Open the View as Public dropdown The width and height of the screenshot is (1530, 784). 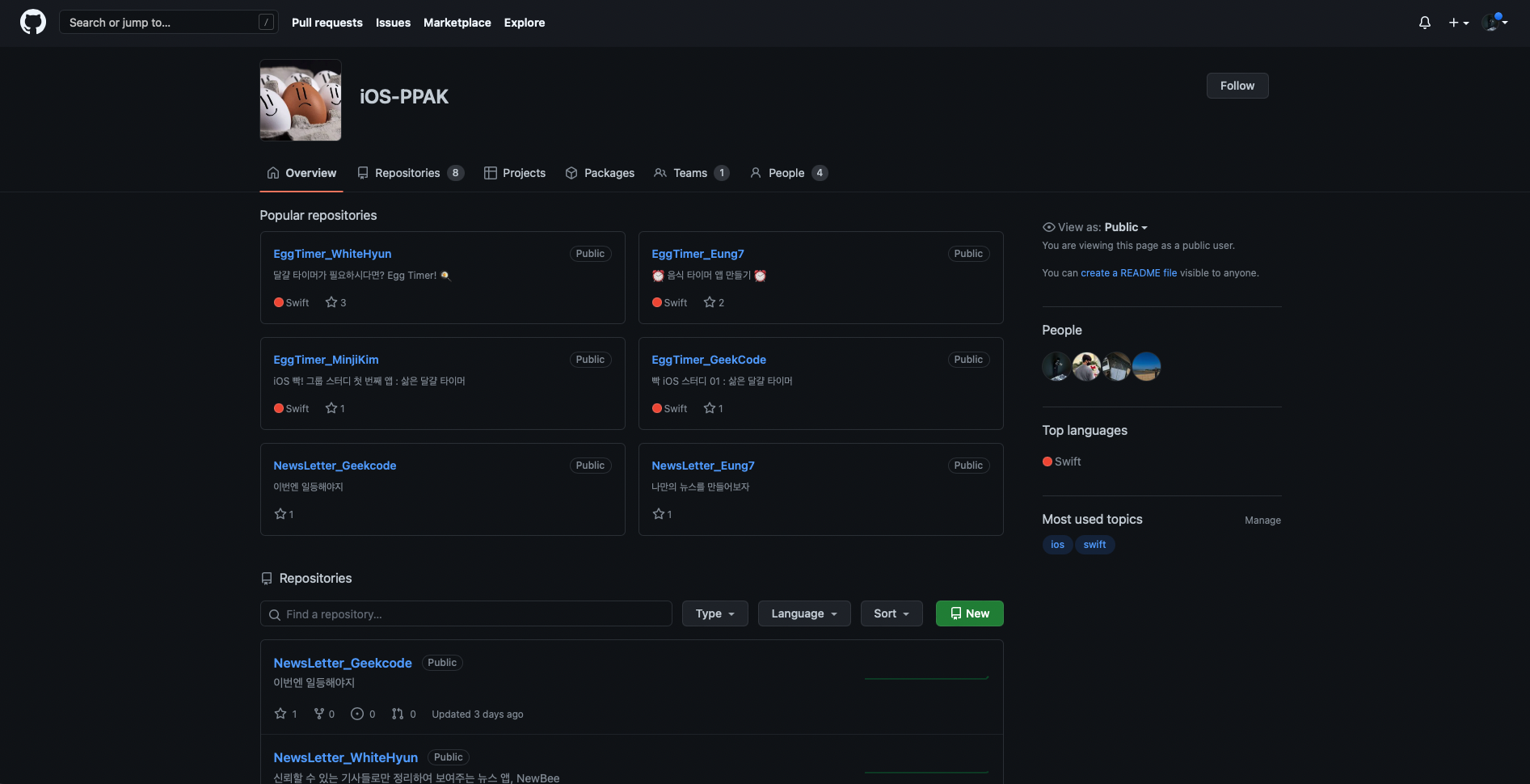coord(1126,227)
